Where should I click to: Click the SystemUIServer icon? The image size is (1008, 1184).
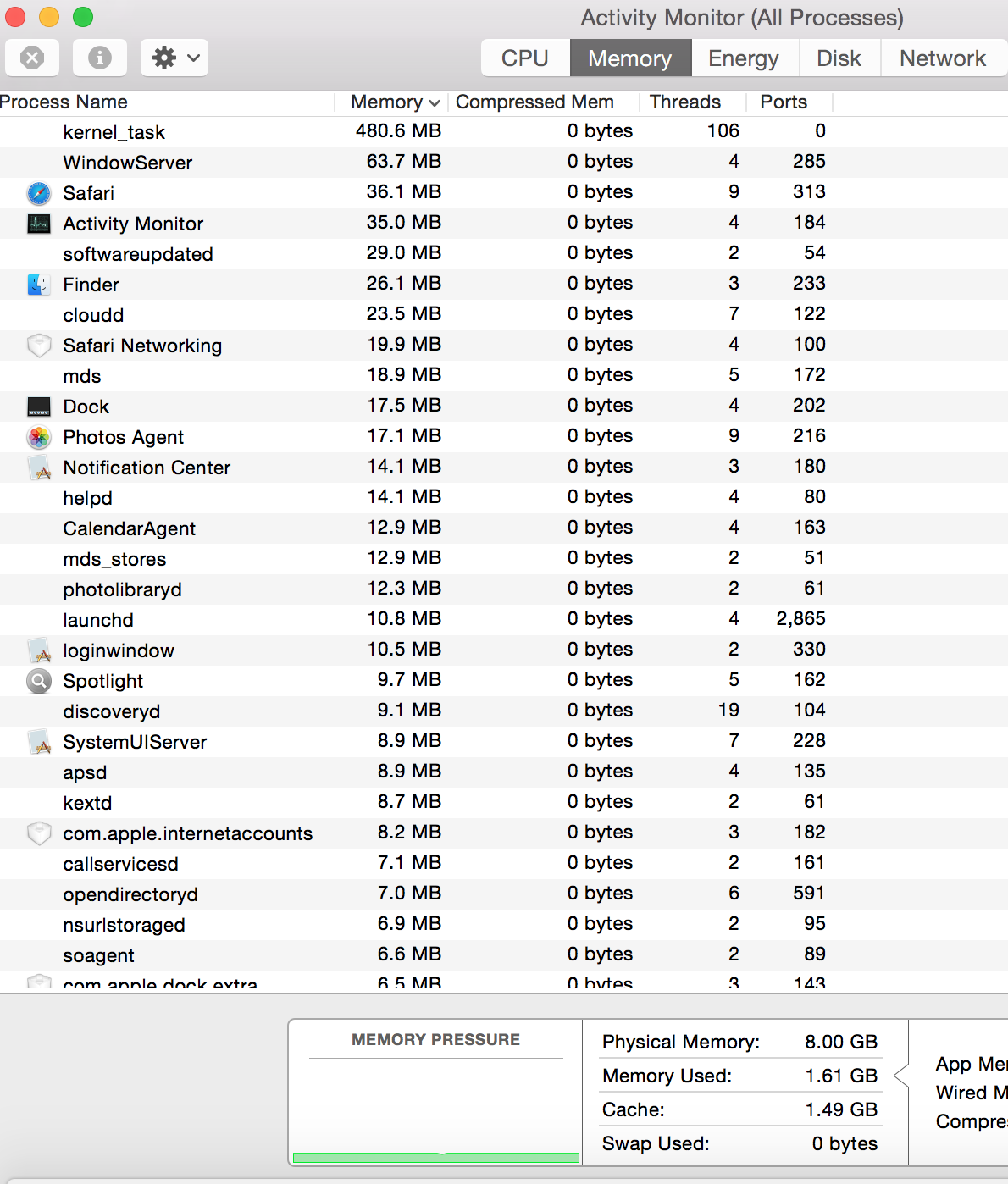click(x=39, y=742)
